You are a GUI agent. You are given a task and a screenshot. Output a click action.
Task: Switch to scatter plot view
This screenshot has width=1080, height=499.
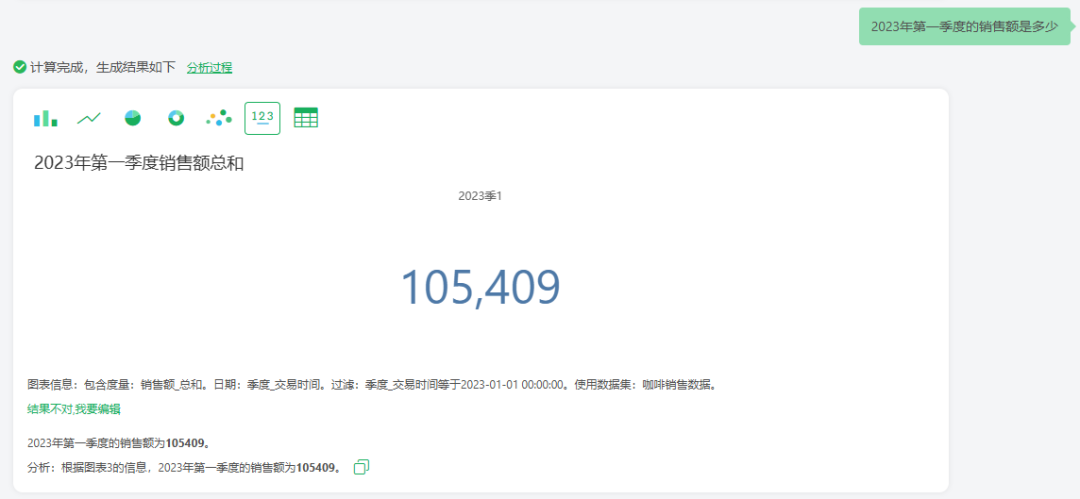(219, 119)
